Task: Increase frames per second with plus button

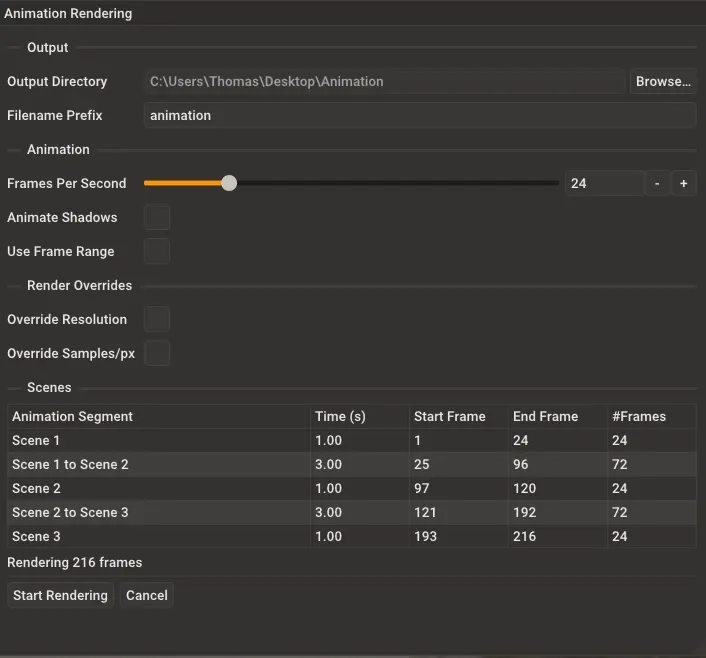Action: (683, 183)
